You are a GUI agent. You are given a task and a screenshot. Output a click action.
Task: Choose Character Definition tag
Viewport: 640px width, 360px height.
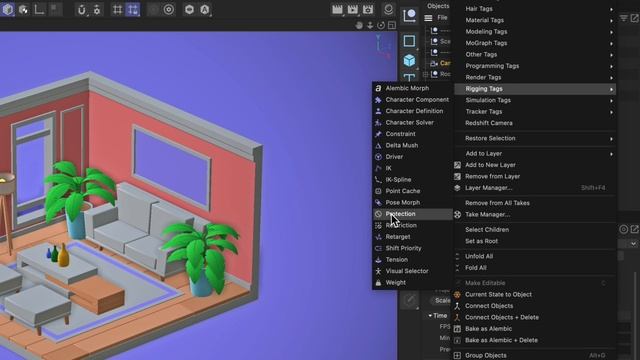click(x=412, y=111)
